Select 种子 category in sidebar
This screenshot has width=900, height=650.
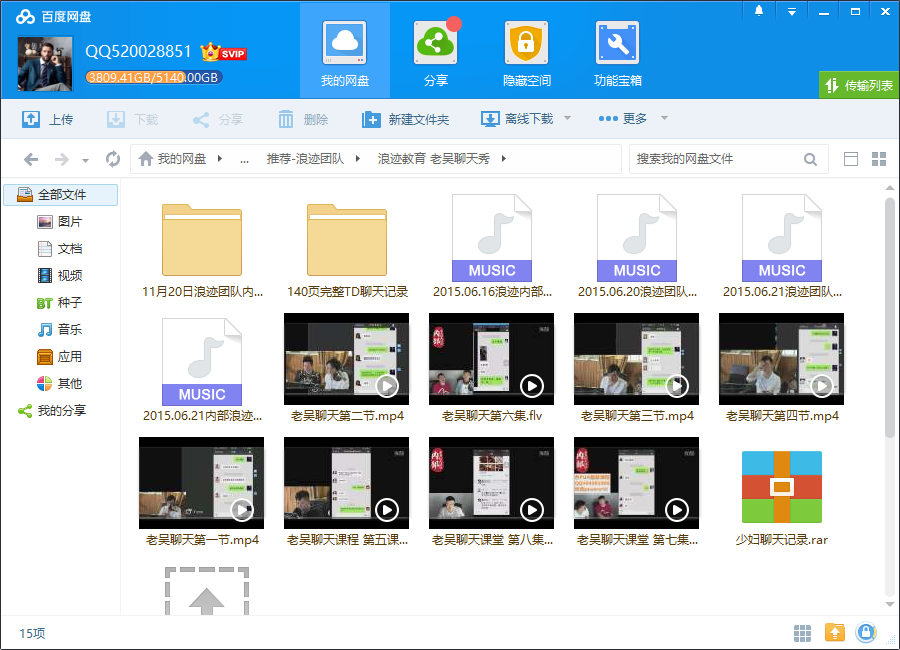click(60, 303)
